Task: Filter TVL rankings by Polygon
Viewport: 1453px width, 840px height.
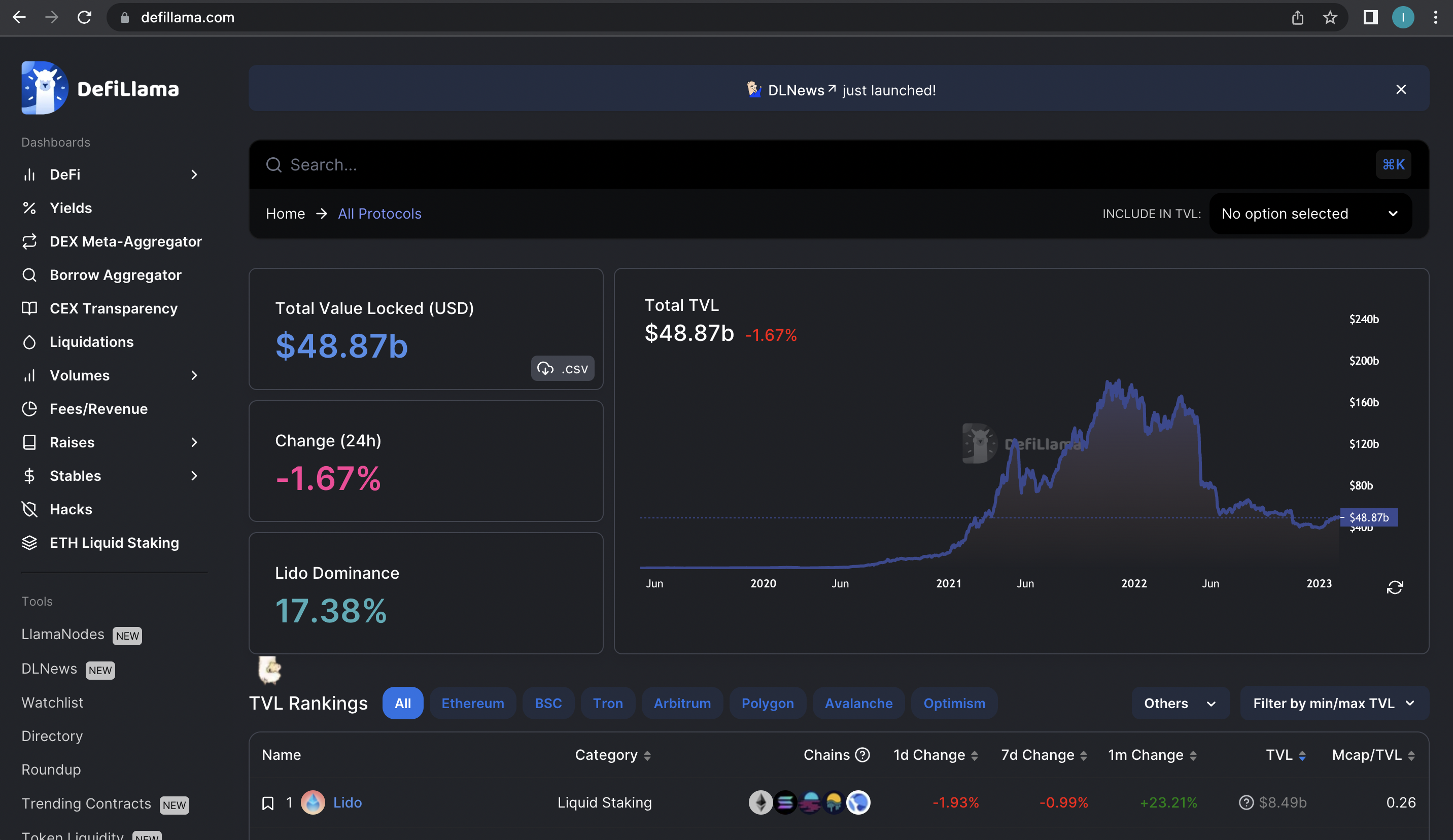Action: [768, 704]
